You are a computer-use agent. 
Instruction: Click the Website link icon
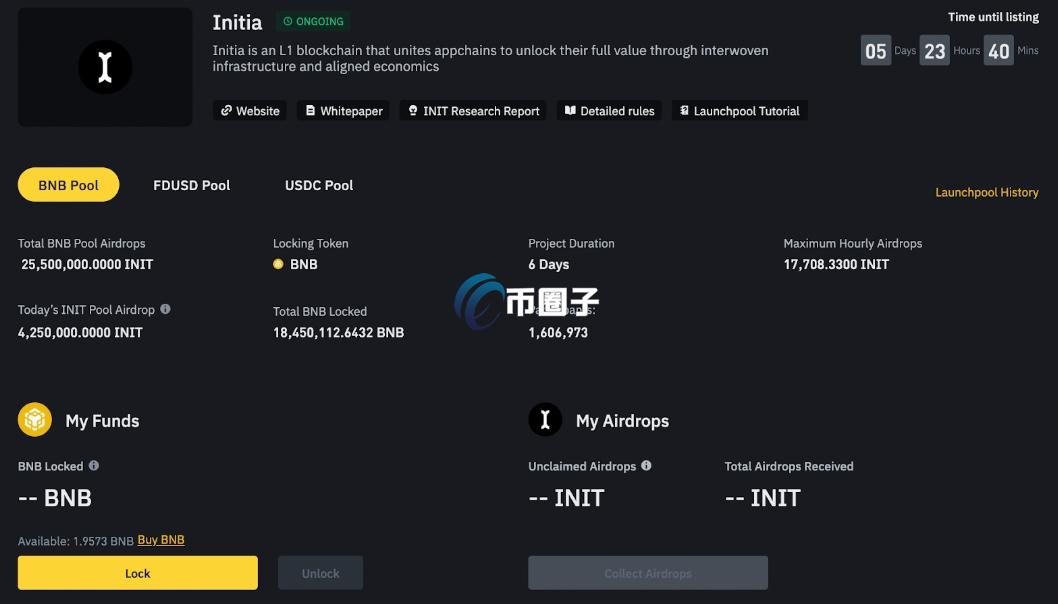tap(228, 111)
